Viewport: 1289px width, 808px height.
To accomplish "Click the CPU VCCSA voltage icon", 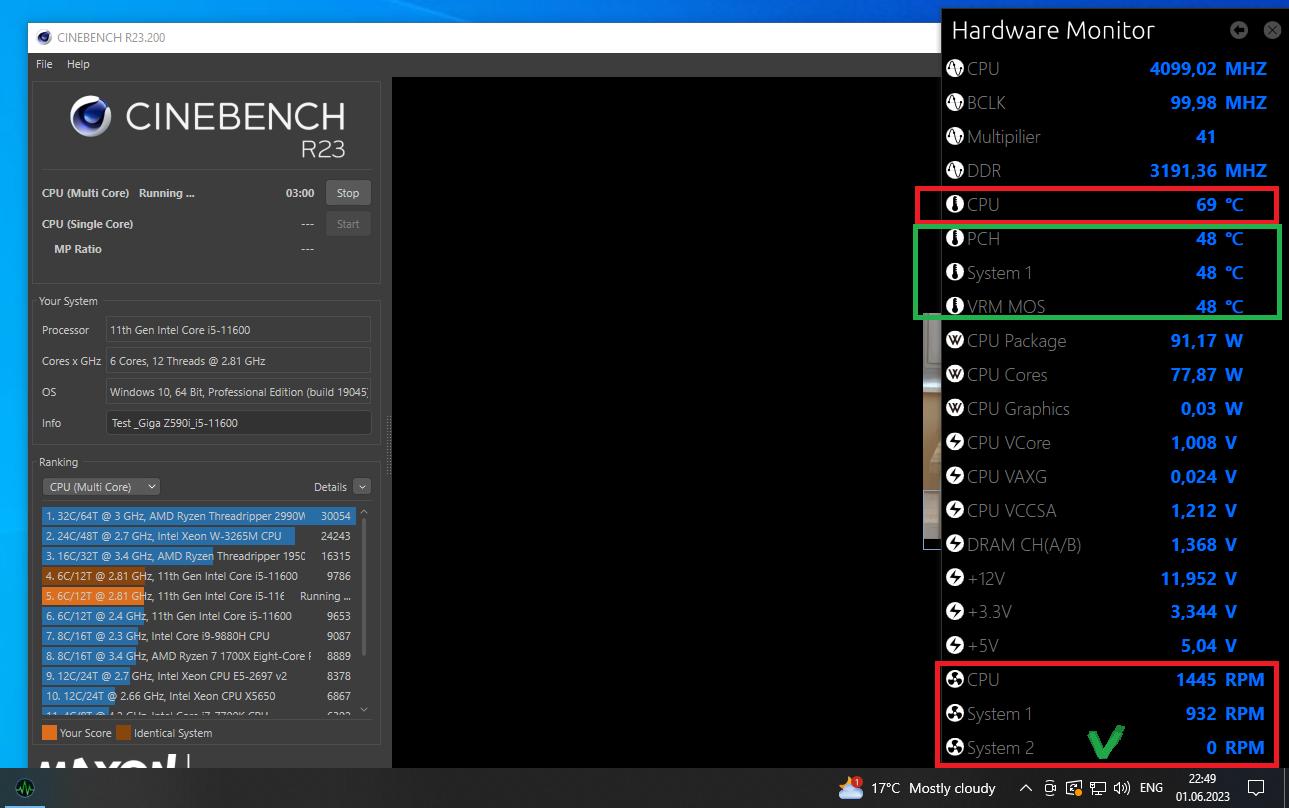I will point(955,511).
